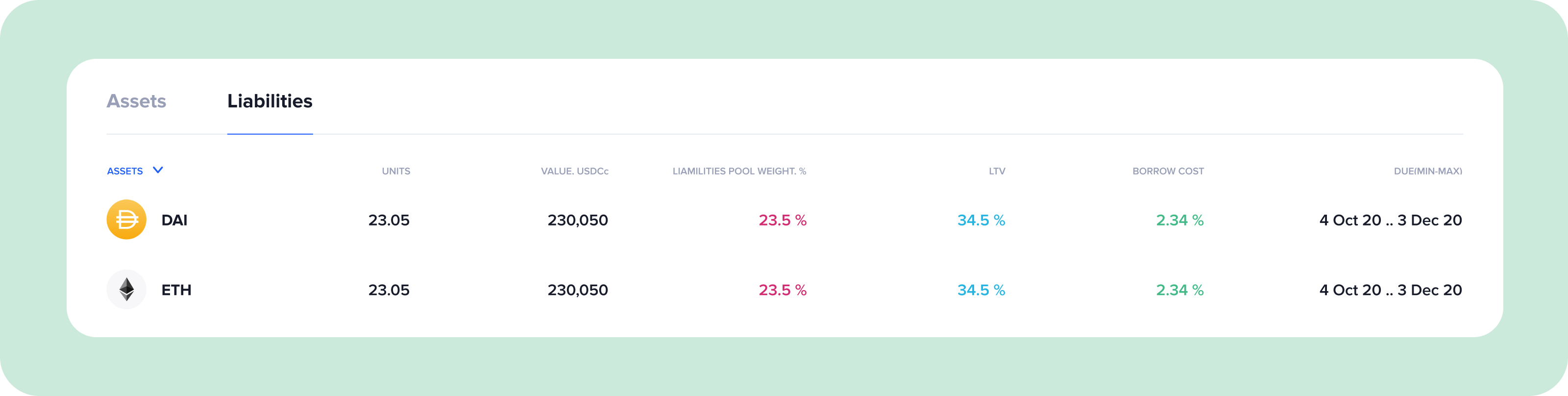This screenshot has height=396, width=1568.
Task: Sort by Liabilities Pool Weight header
Action: click(x=739, y=171)
